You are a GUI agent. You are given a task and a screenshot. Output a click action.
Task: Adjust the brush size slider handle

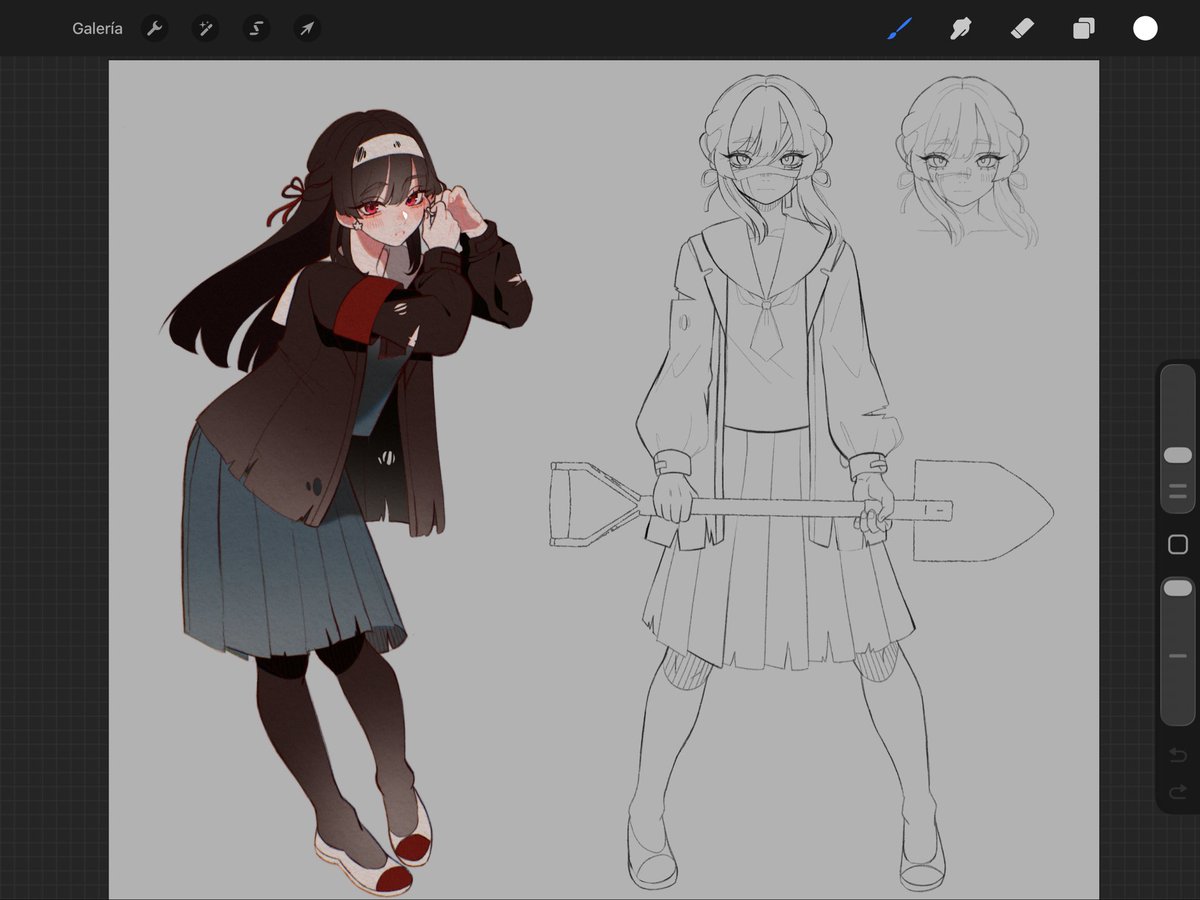pos(1178,455)
